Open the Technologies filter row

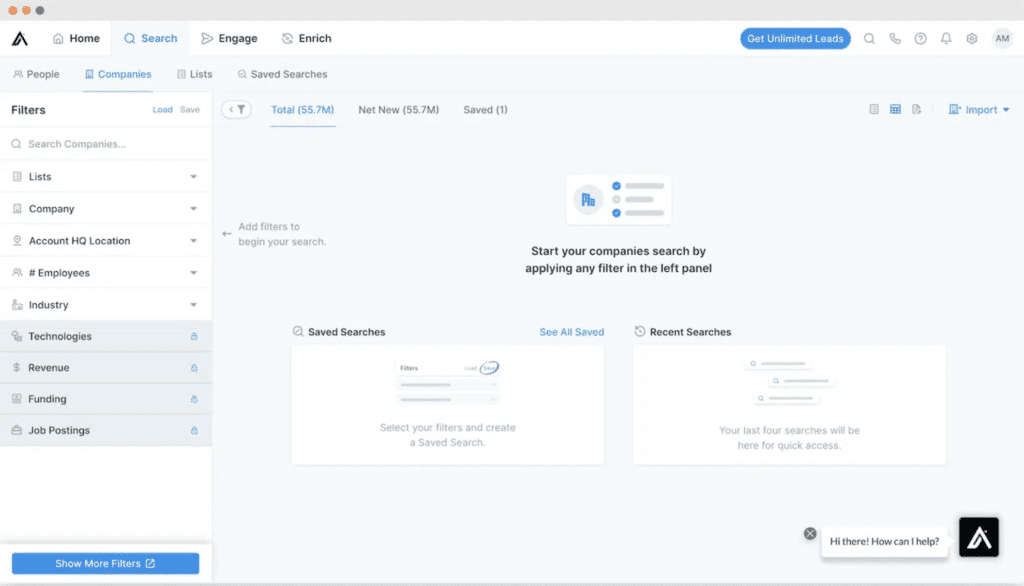pos(106,336)
